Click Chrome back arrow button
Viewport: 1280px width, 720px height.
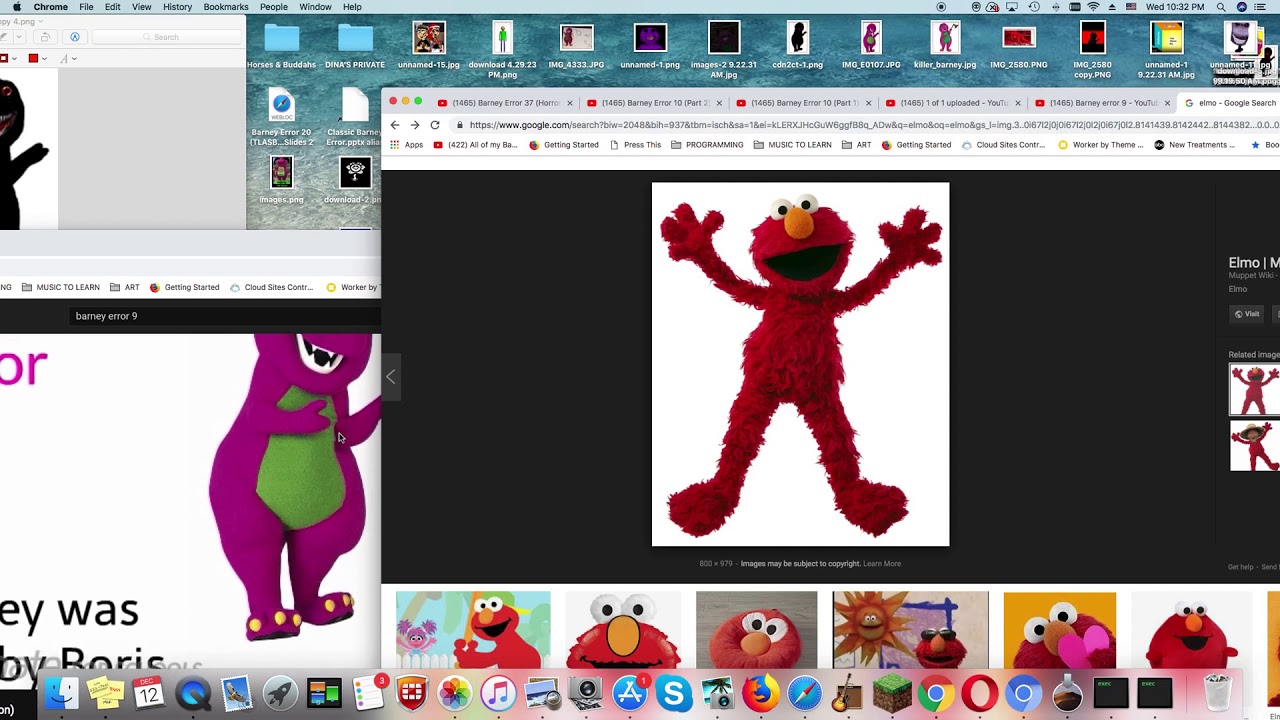(395, 125)
